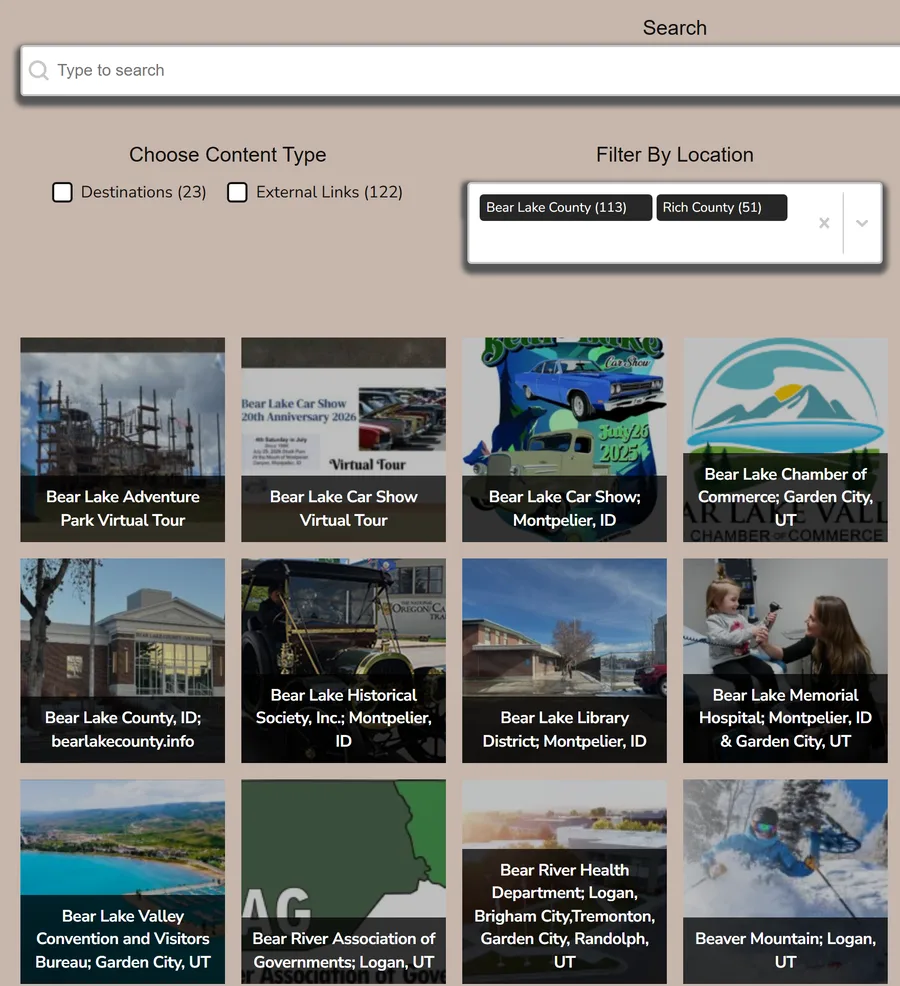
Task: Tick the External Links (122) checkbox
Action: pyautogui.click(x=237, y=192)
